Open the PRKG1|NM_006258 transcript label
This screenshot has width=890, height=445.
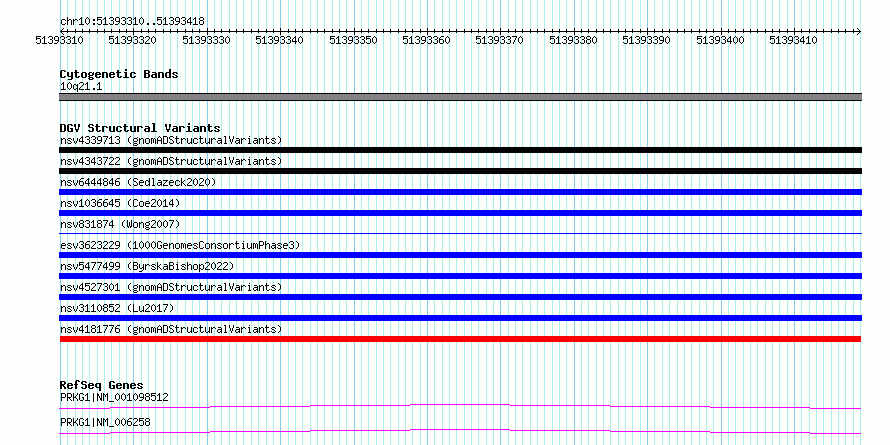click(105, 422)
